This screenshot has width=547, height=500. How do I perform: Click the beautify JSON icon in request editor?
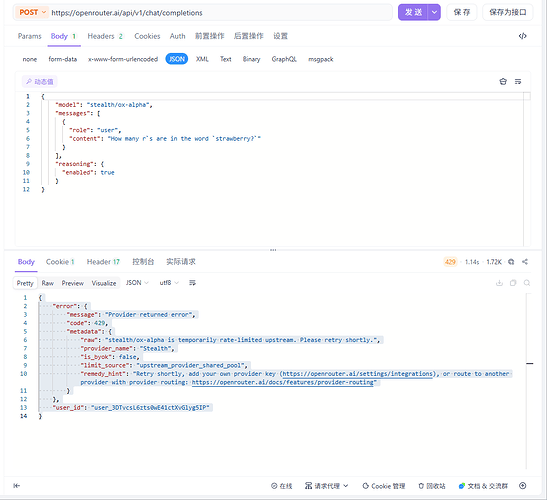503,82
